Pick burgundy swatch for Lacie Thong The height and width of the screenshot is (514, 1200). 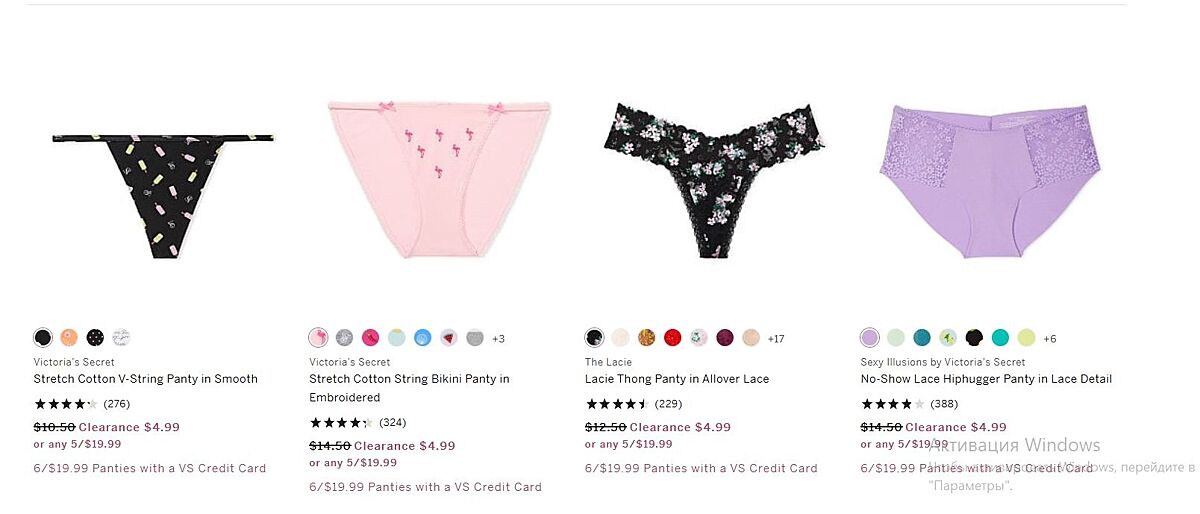[725, 338]
